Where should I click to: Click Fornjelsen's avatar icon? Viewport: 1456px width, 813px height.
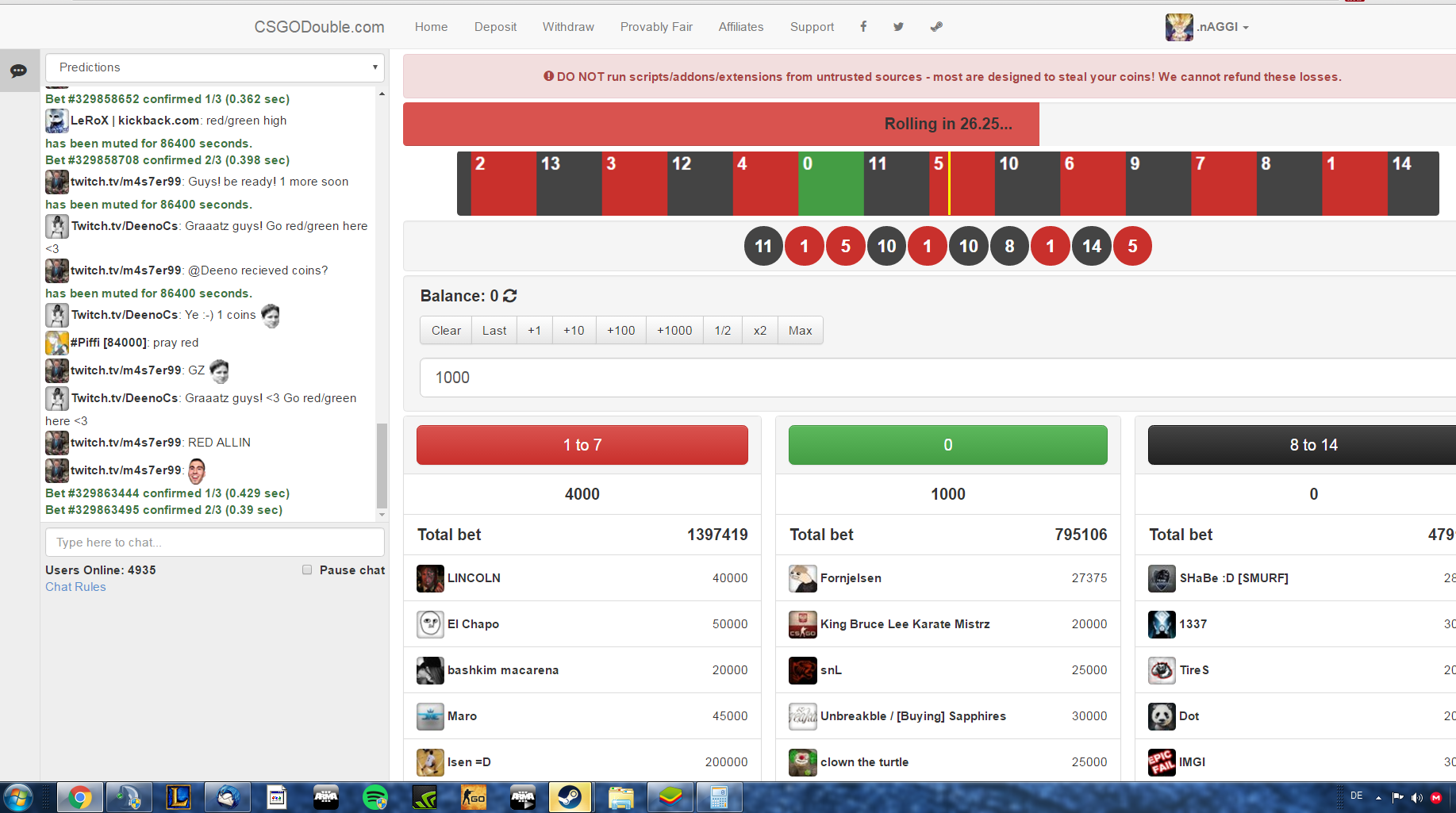coord(803,578)
